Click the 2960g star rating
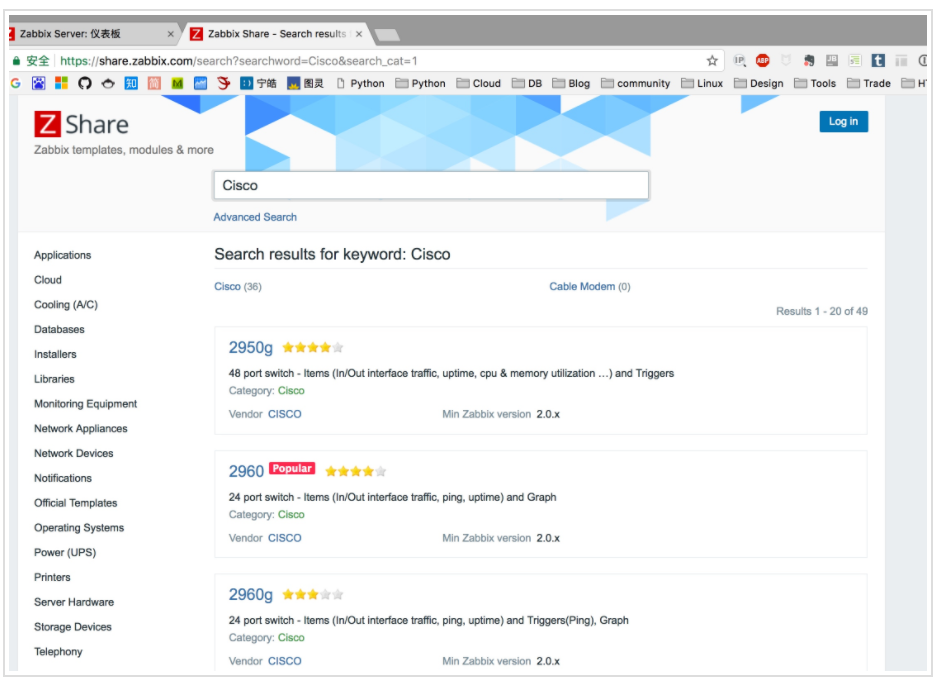Image resolution: width=936 pixels, height=682 pixels. click(x=313, y=594)
